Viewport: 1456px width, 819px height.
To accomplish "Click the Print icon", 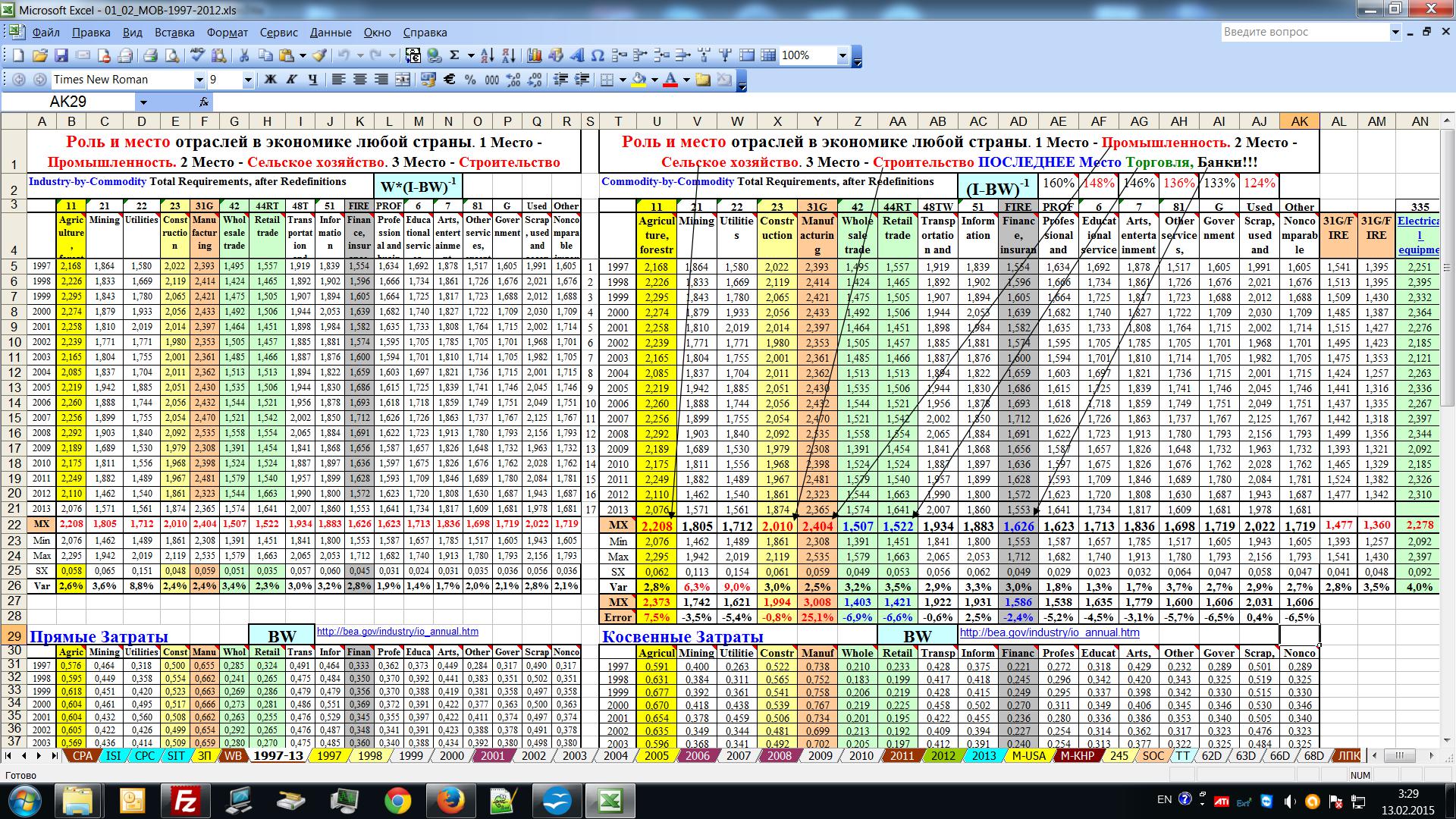I will [150, 55].
